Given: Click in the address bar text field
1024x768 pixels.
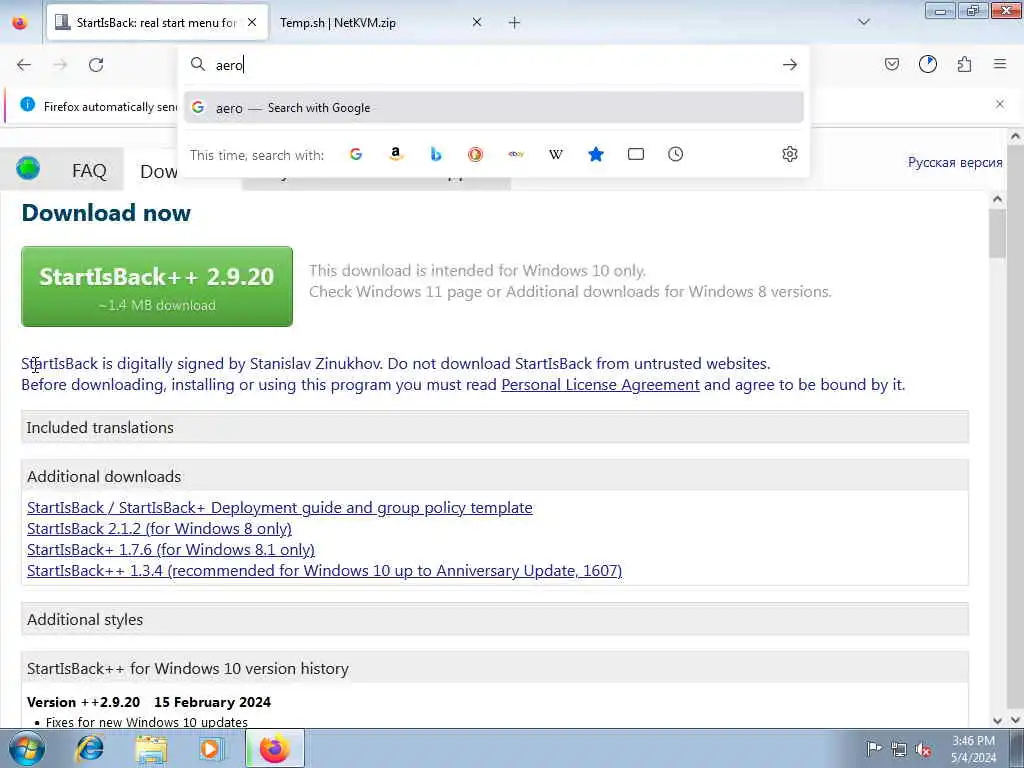Looking at the screenshot, I should (496, 65).
